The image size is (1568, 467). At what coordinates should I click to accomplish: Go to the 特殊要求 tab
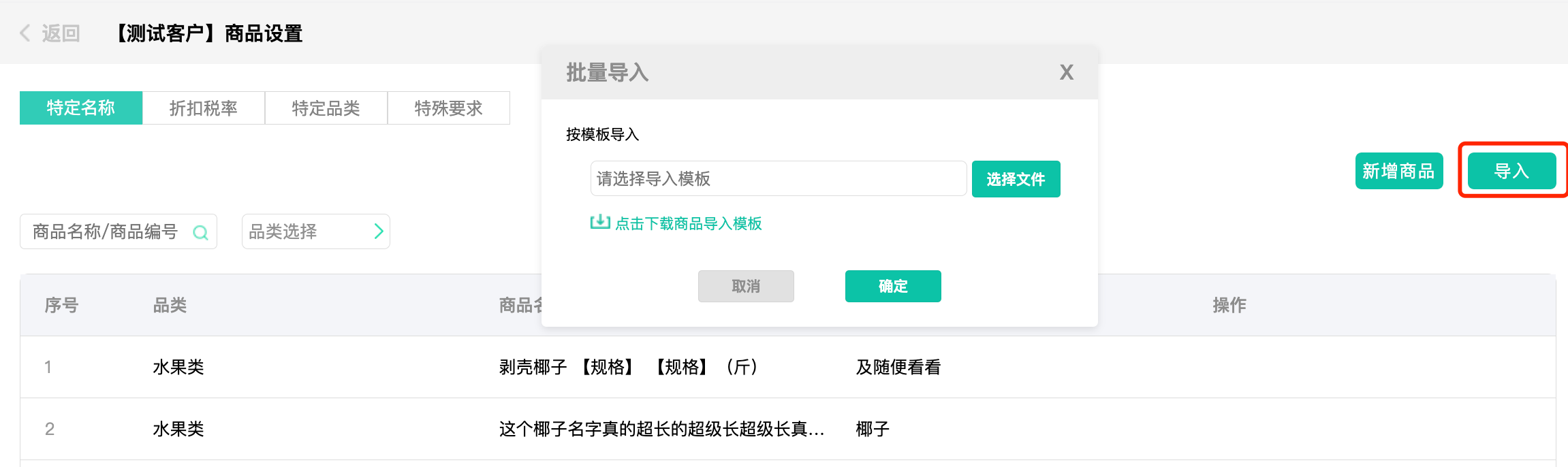coord(449,108)
